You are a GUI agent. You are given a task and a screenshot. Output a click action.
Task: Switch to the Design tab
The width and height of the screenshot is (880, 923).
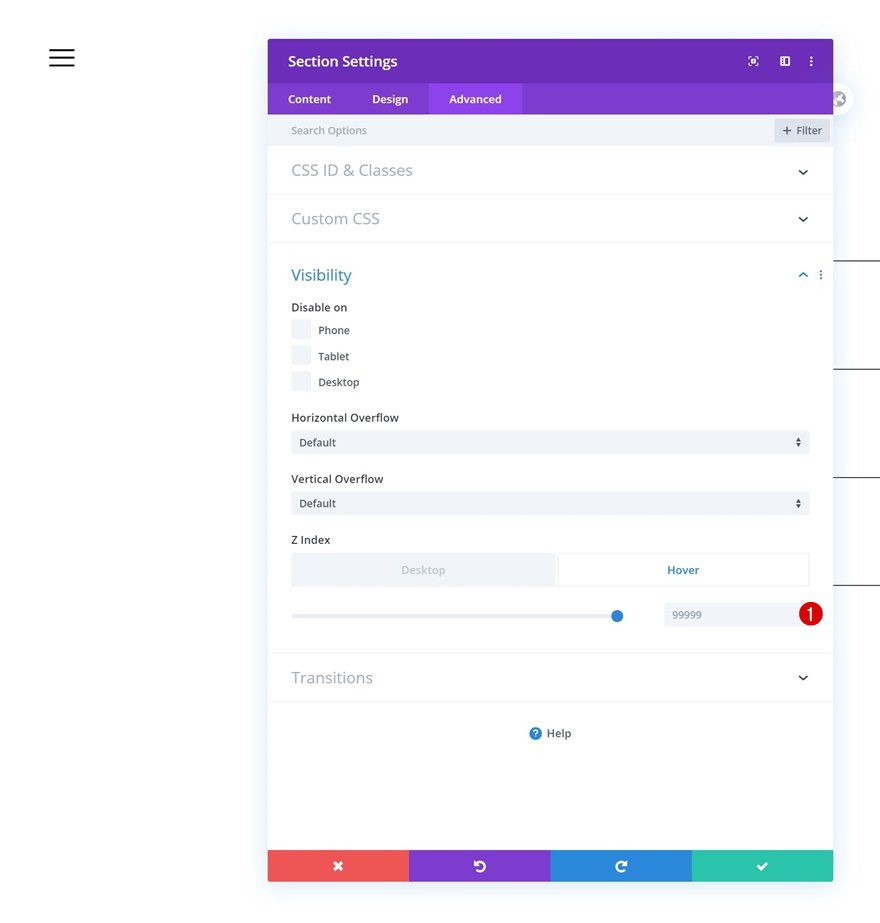click(x=390, y=98)
